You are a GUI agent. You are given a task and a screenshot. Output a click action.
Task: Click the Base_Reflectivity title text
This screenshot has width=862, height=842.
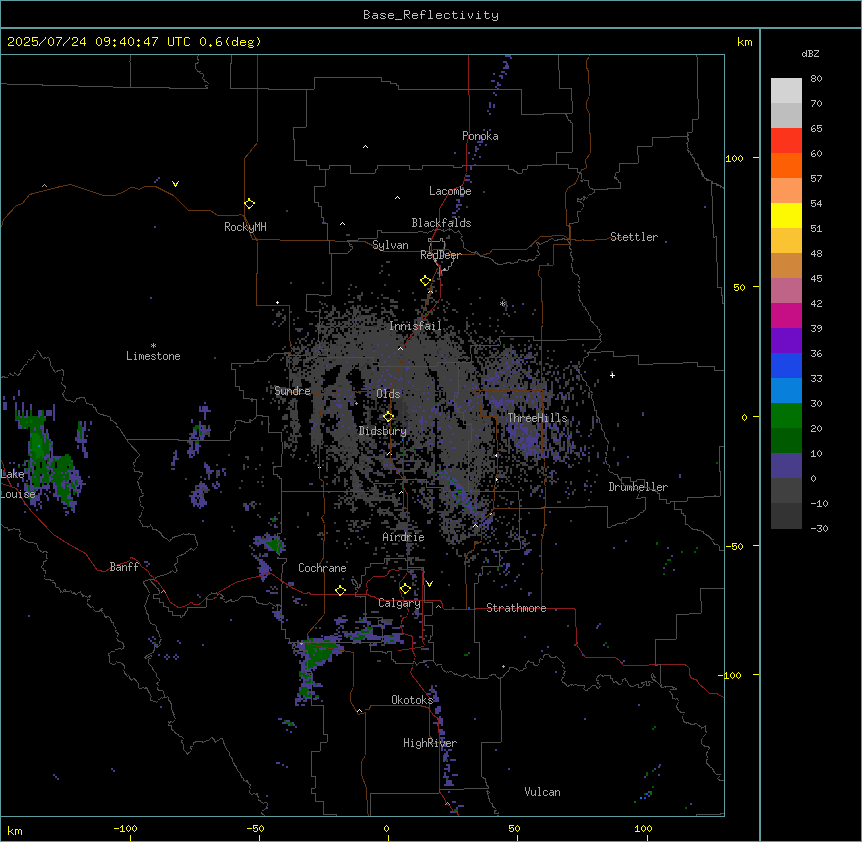pos(431,15)
